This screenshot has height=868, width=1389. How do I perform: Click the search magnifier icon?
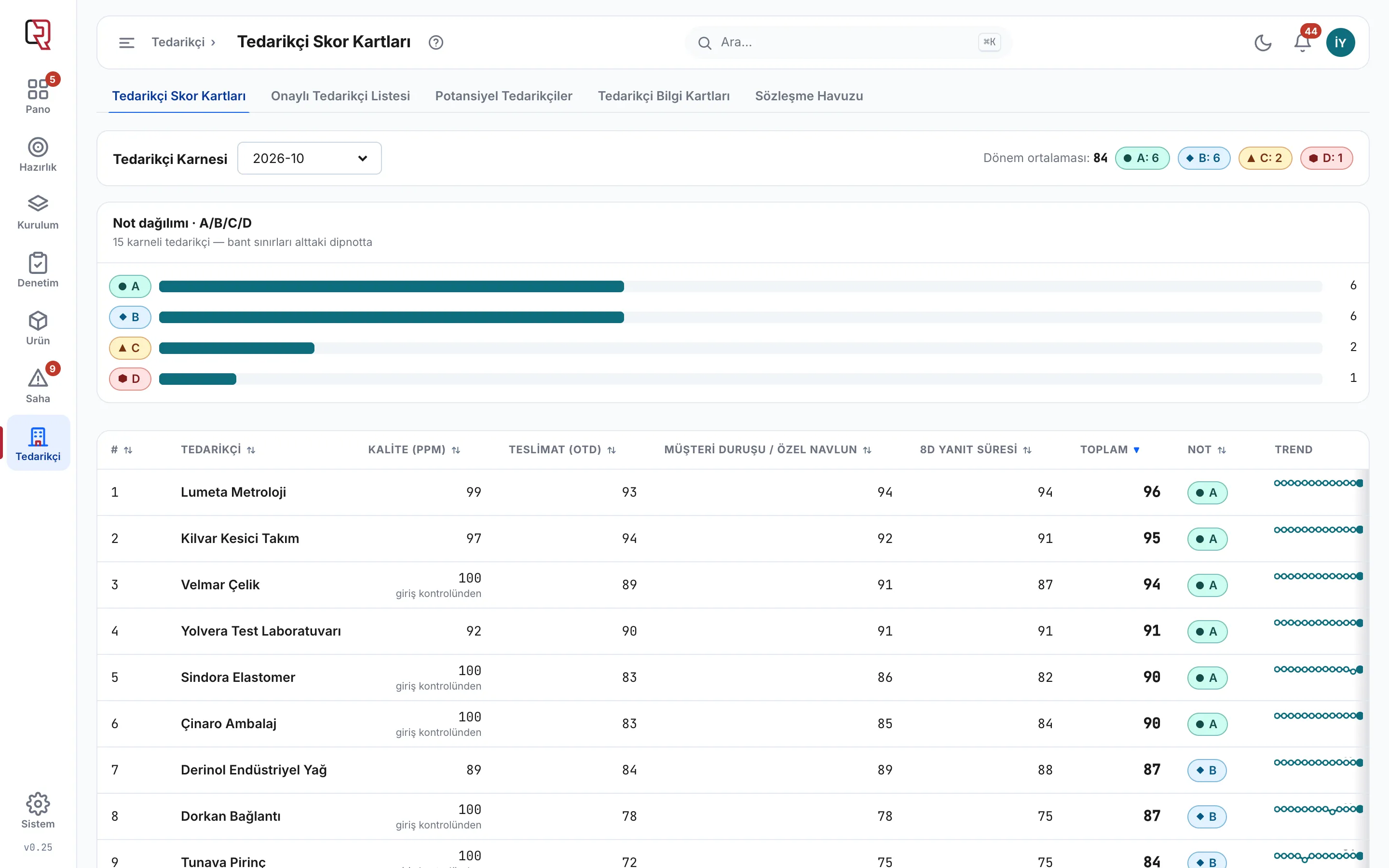click(705, 42)
